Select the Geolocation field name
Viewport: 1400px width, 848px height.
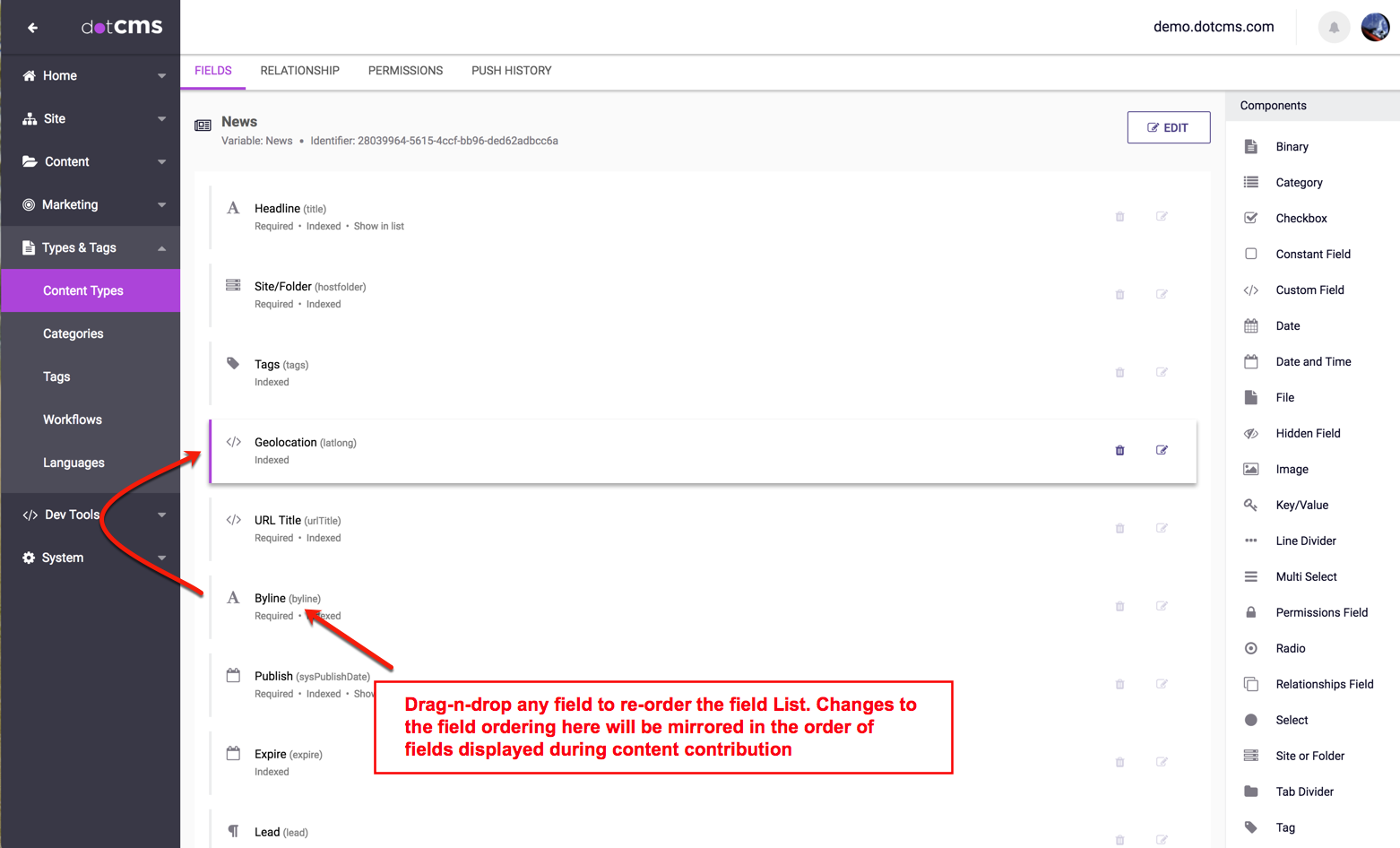pyautogui.click(x=285, y=442)
